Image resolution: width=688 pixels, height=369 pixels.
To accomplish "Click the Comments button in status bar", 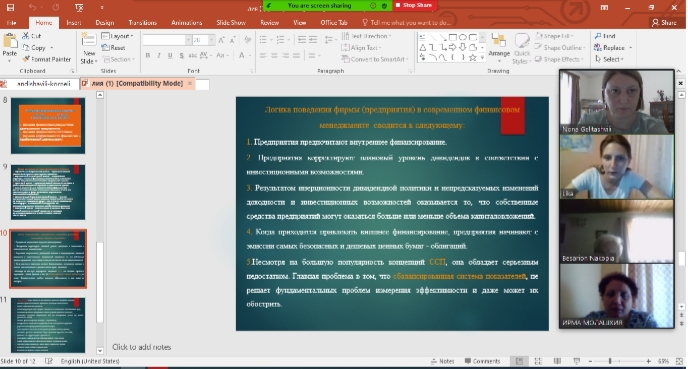I will (x=482, y=361).
